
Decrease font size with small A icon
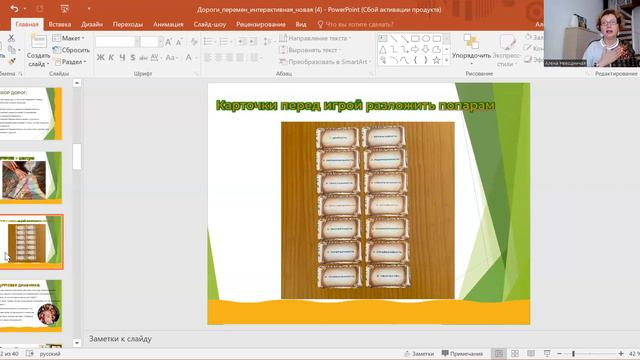[179, 42]
